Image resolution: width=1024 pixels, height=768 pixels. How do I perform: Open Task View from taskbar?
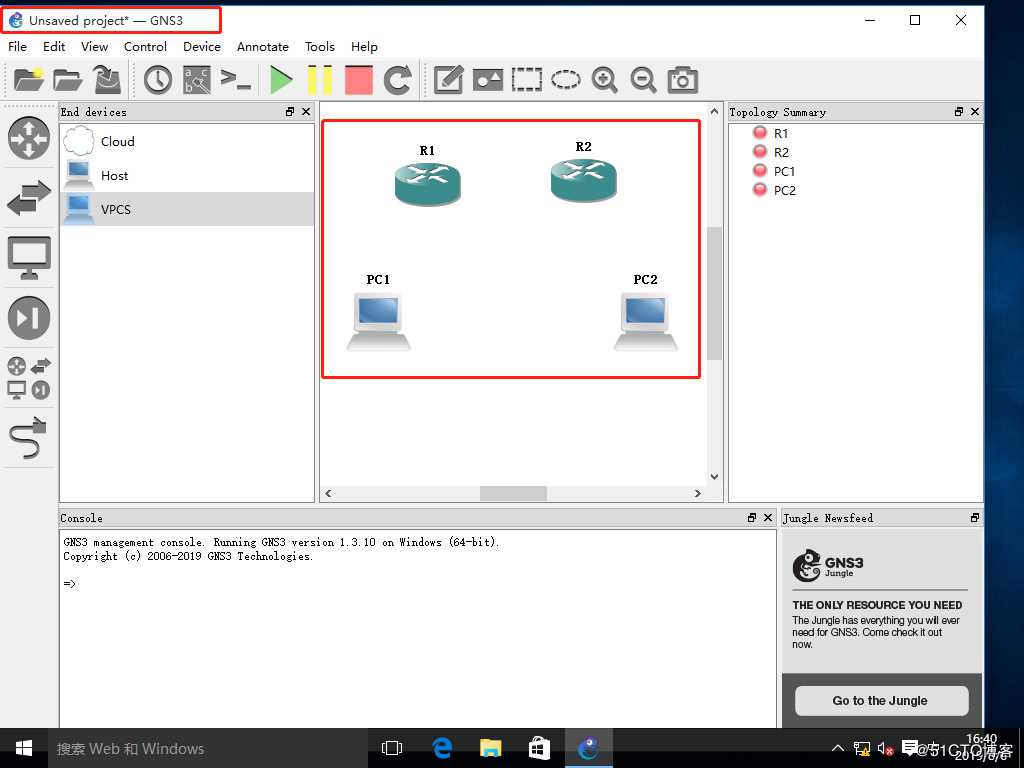click(x=392, y=748)
